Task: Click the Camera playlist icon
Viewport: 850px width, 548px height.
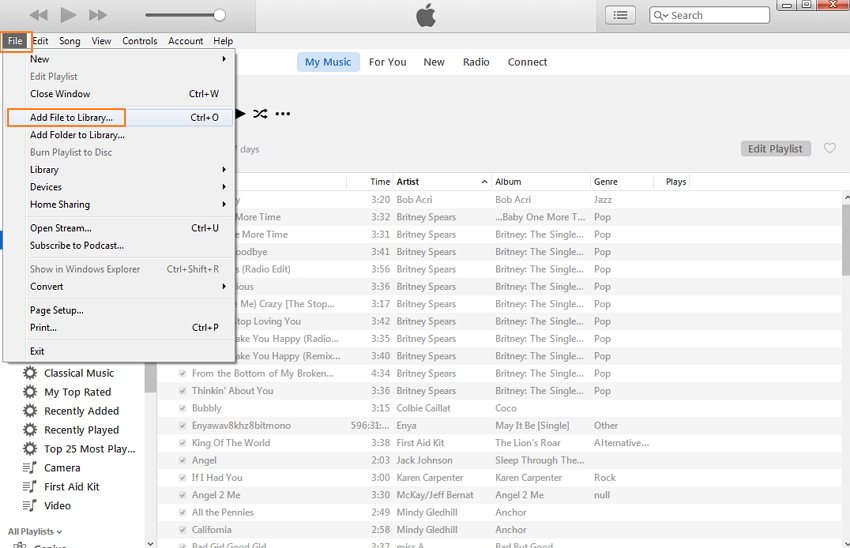Action: tap(30, 467)
